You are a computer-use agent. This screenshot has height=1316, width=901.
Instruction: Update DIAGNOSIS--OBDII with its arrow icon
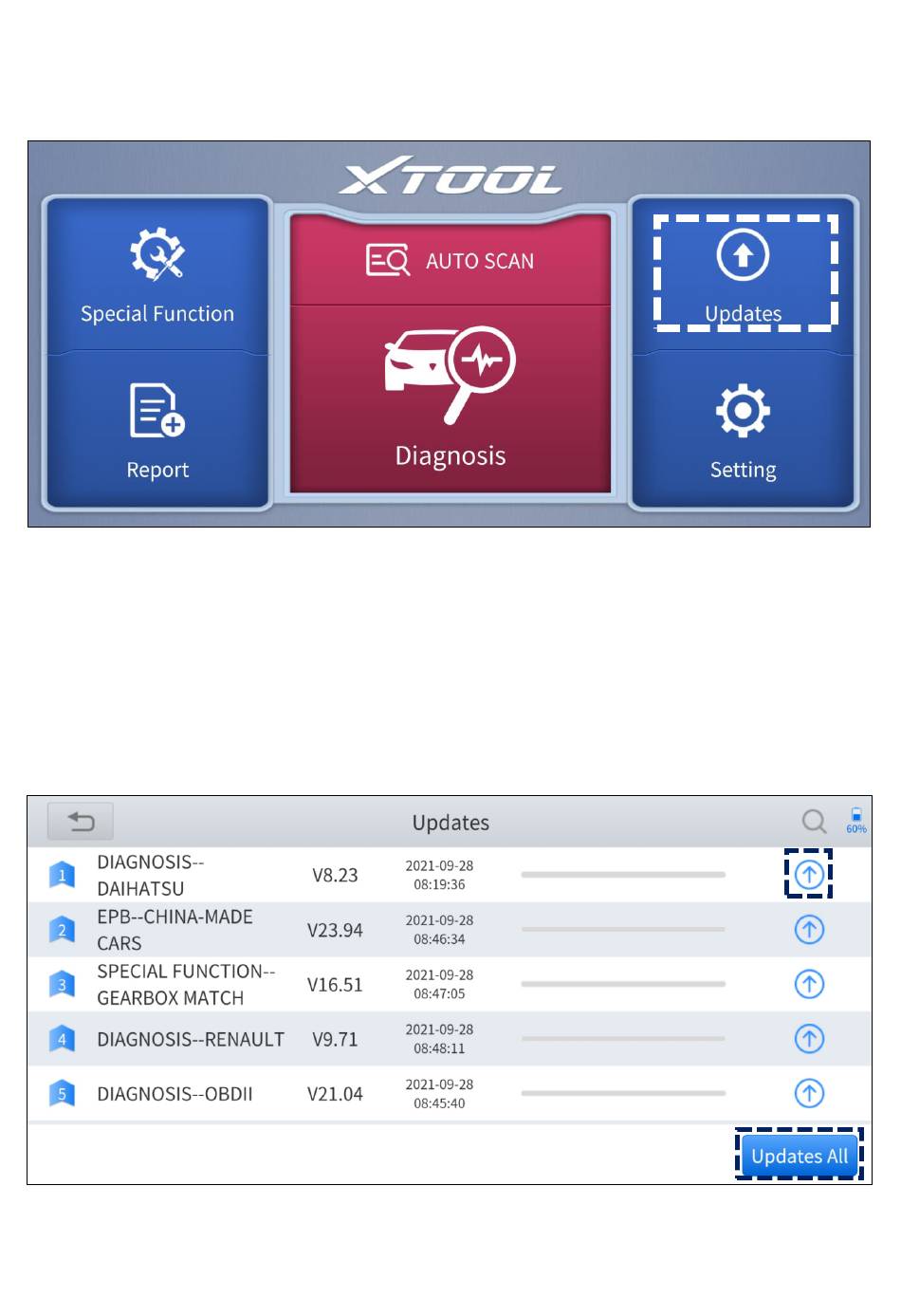pos(809,1093)
